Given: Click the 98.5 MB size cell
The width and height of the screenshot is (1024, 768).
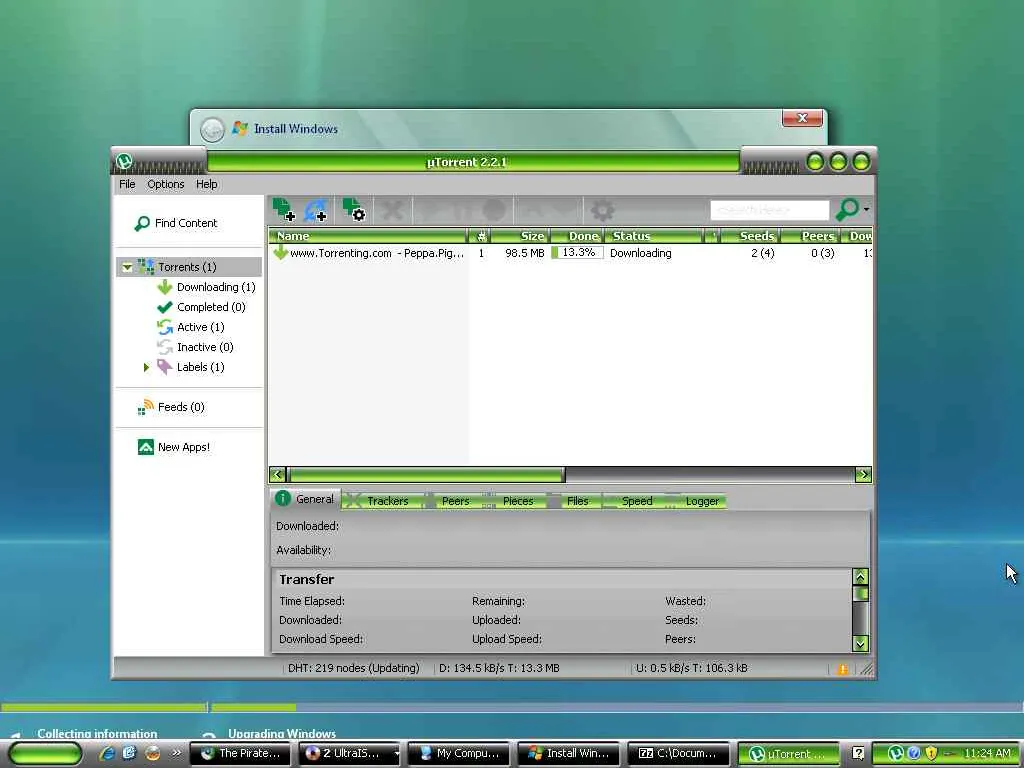Looking at the screenshot, I should pyautogui.click(x=524, y=253).
